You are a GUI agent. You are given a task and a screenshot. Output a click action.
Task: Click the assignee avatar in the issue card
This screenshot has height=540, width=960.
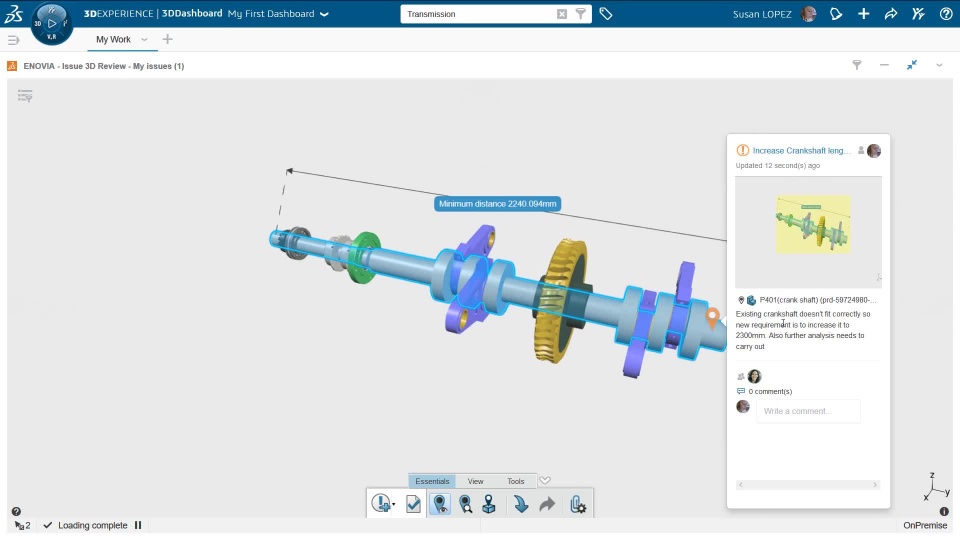[754, 376]
